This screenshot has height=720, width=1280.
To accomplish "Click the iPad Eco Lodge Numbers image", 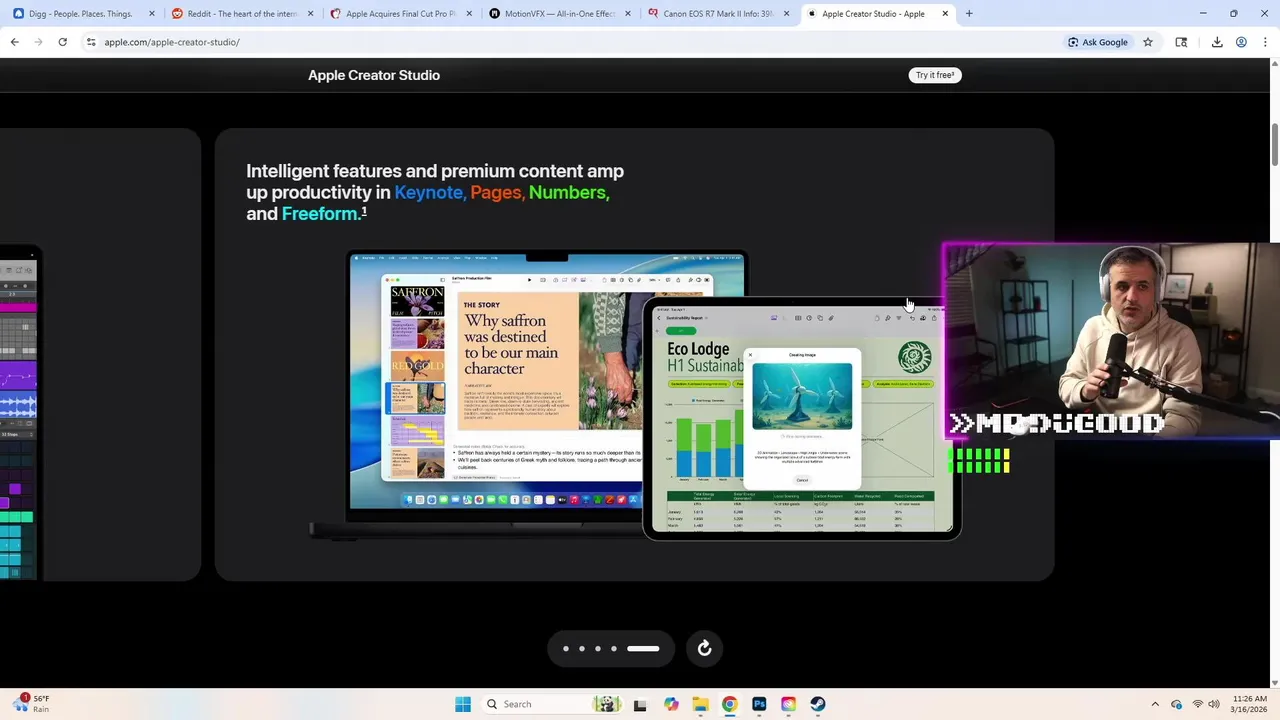I will point(800,418).
